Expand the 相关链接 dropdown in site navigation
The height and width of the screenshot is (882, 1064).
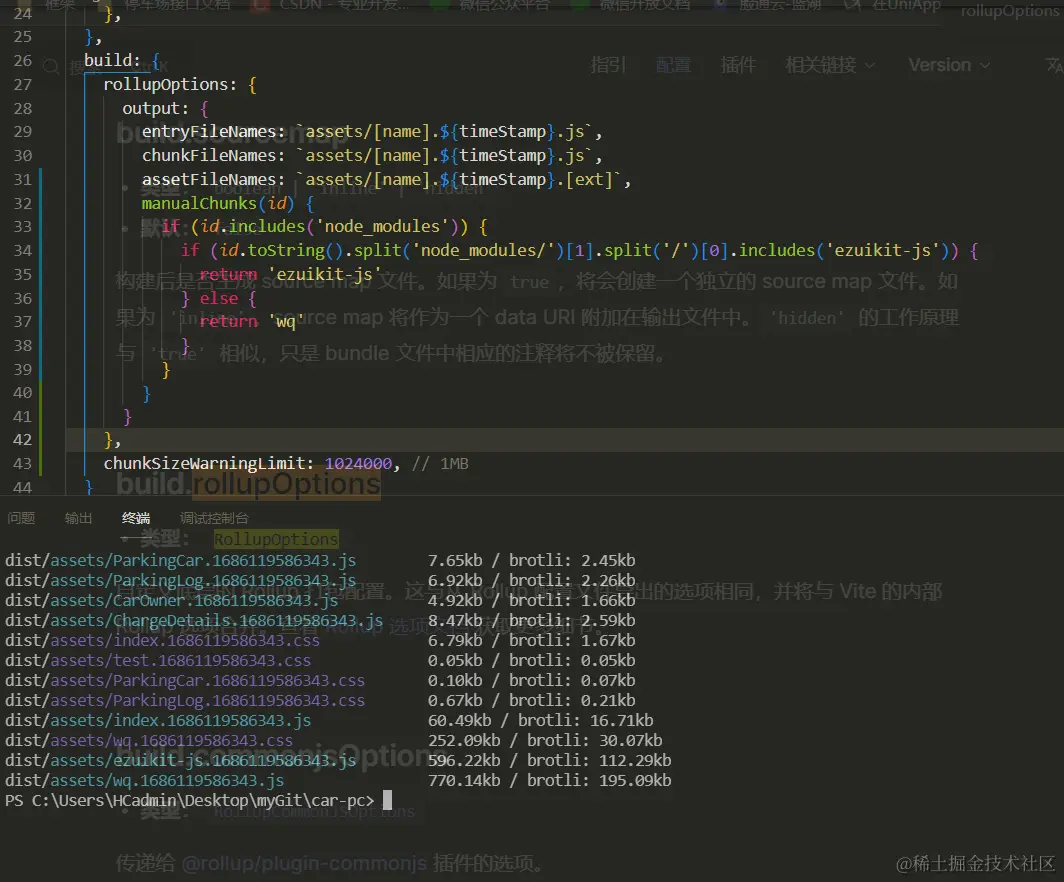(829, 65)
